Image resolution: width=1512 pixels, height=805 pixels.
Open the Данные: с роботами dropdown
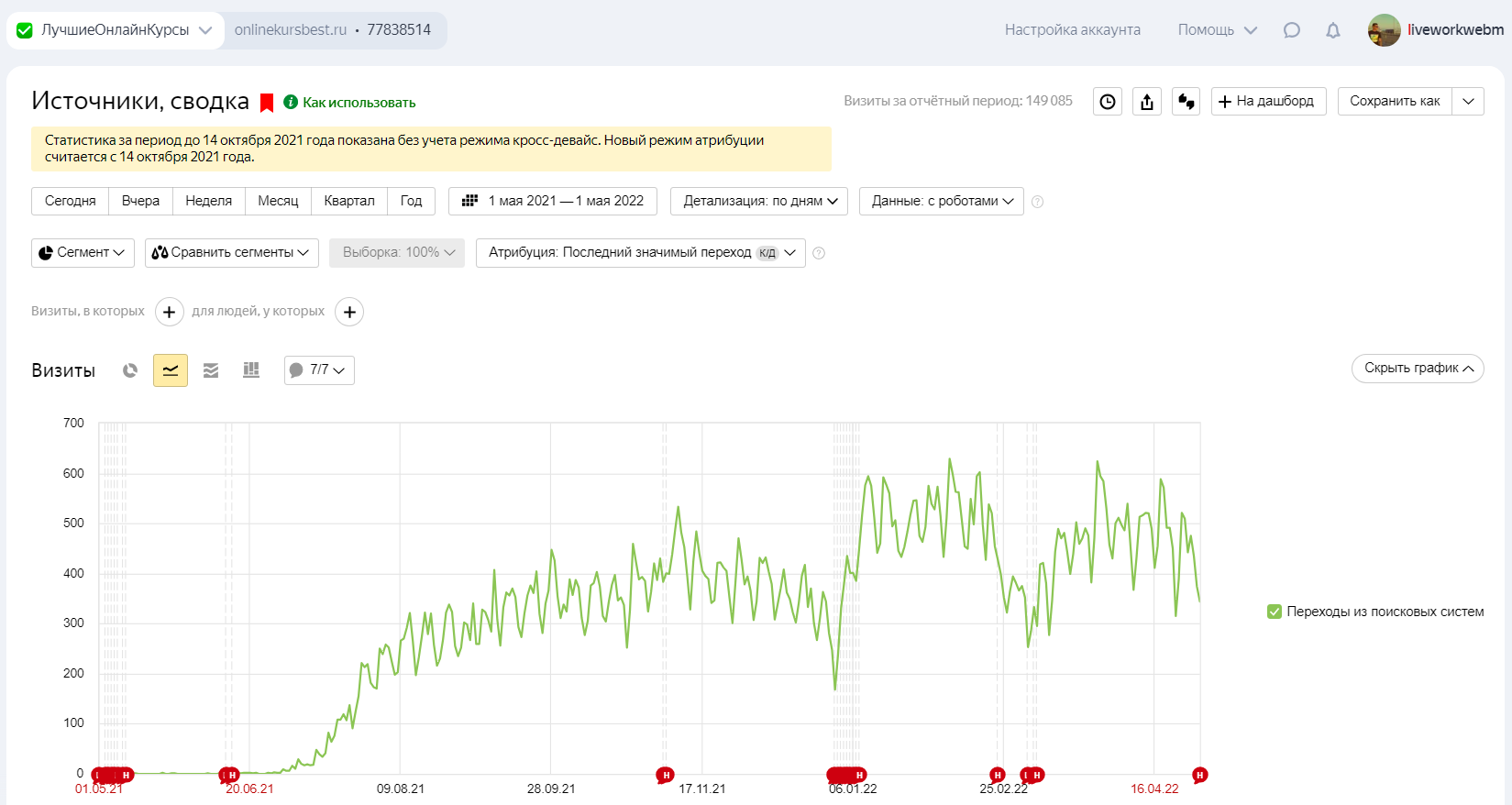pyautogui.click(x=942, y=201)
